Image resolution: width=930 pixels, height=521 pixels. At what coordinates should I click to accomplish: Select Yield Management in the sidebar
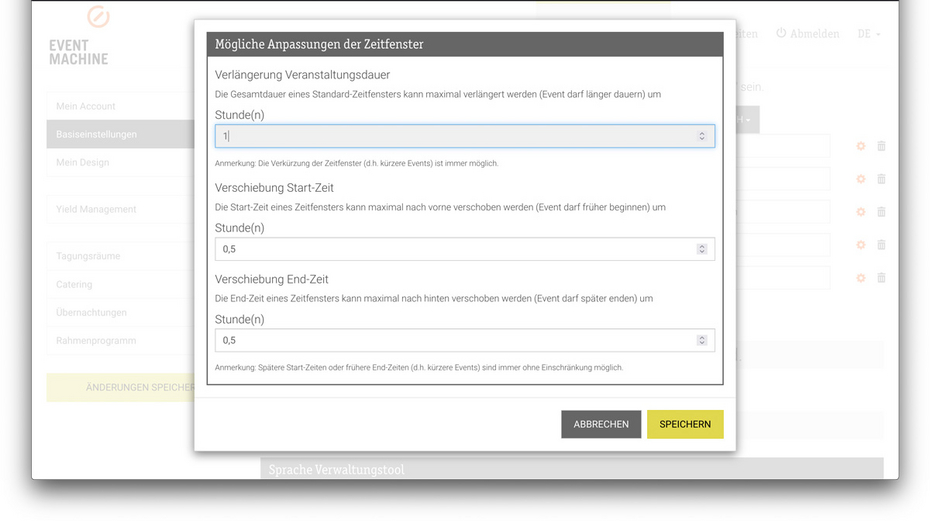(x=96, y=209)
